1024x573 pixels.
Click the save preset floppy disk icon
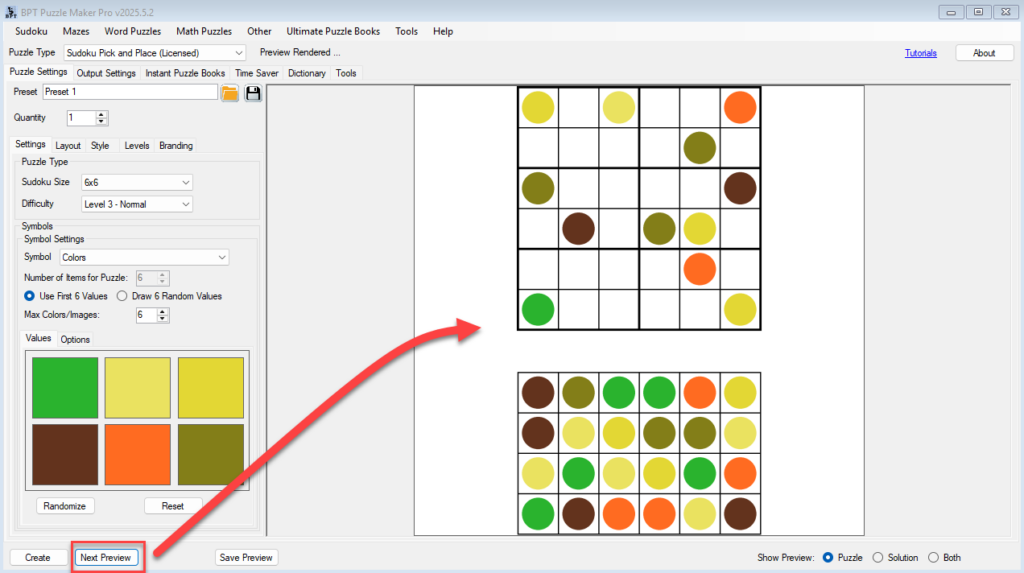point(253,93)
